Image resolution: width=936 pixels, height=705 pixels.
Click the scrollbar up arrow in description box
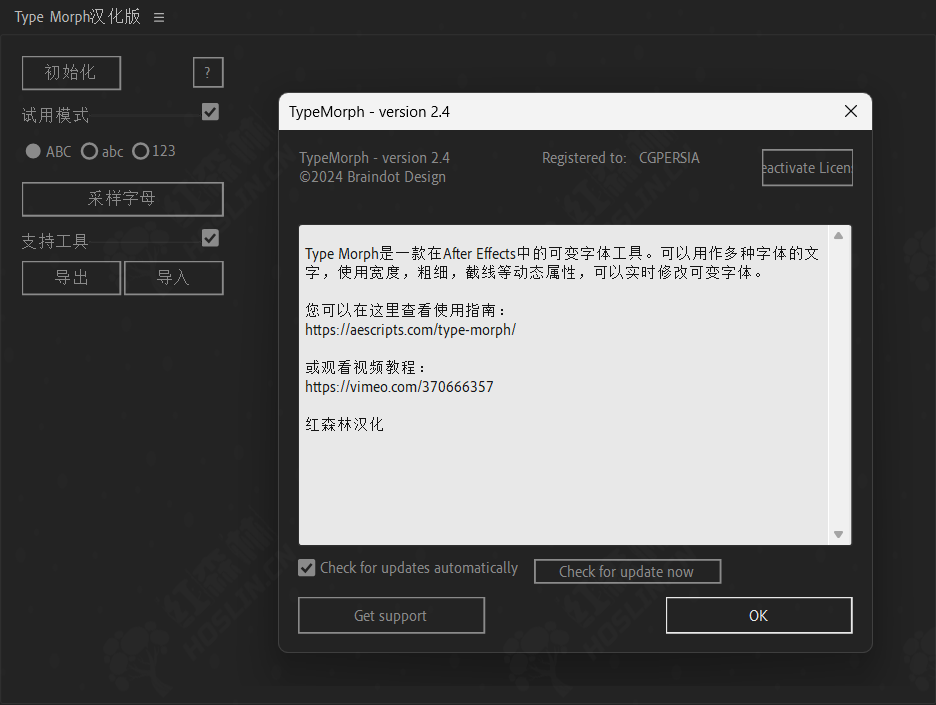(838, 236)
